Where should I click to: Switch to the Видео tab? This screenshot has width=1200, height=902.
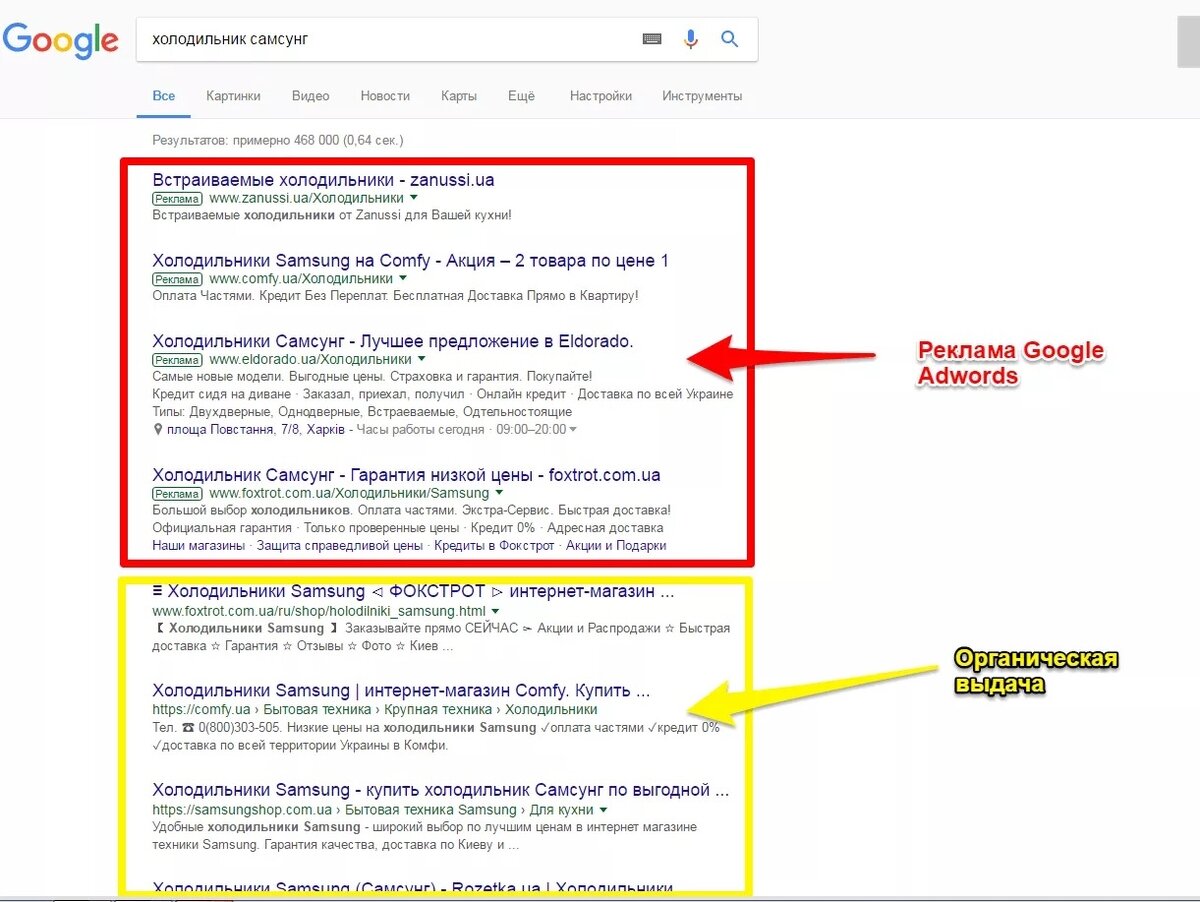point(311,96)
